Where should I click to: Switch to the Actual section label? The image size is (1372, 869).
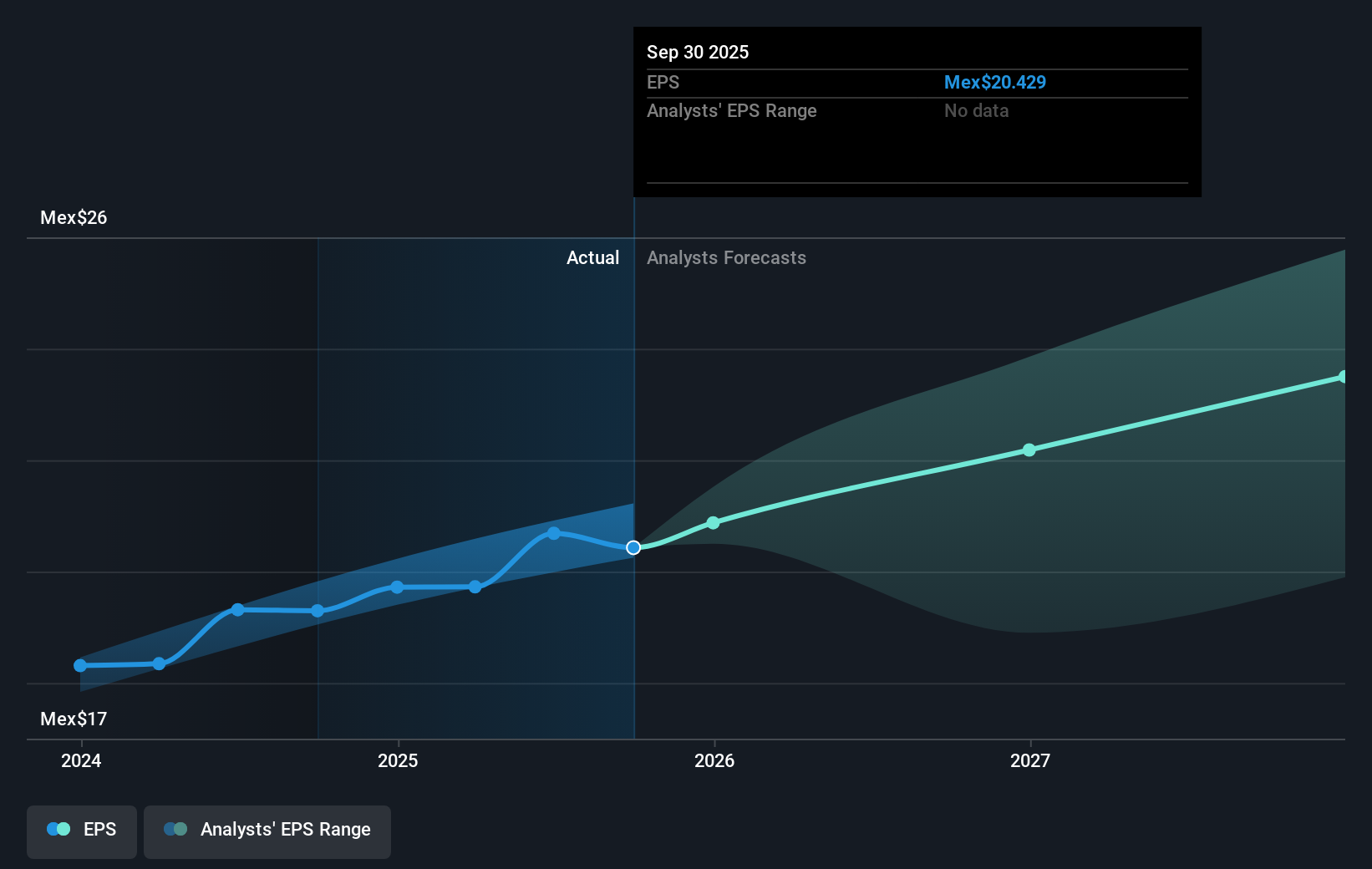(593, 257)
